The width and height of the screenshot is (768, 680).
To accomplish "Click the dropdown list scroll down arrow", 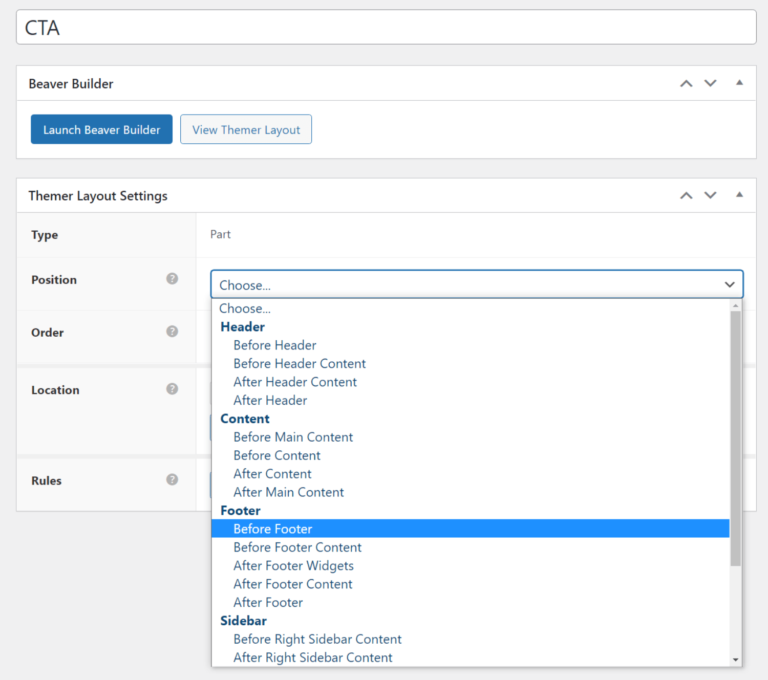I will click(736, 659).
